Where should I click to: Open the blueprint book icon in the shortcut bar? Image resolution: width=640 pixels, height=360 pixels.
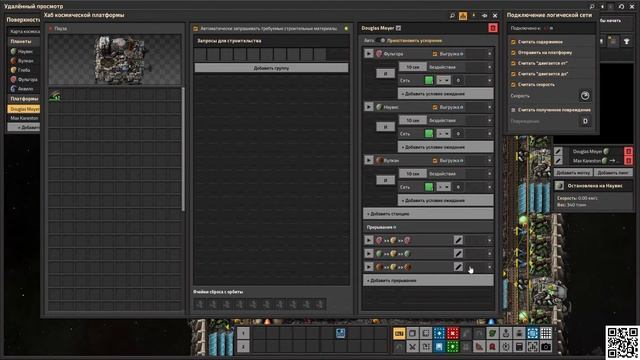439,347
